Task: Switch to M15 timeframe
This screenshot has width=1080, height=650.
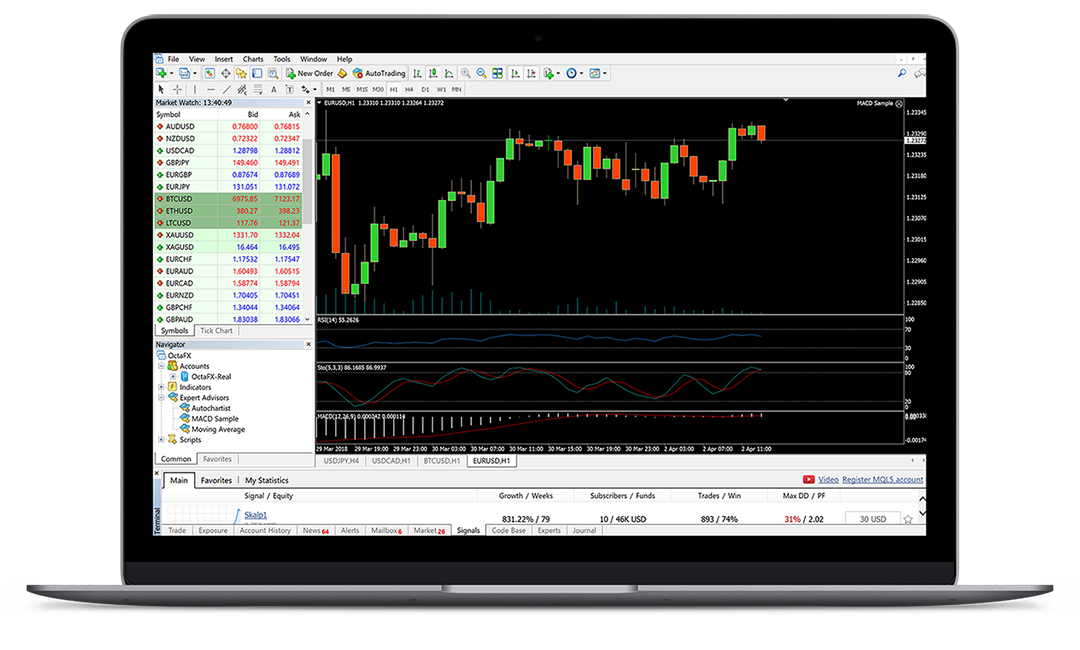Action: (362, 90)
